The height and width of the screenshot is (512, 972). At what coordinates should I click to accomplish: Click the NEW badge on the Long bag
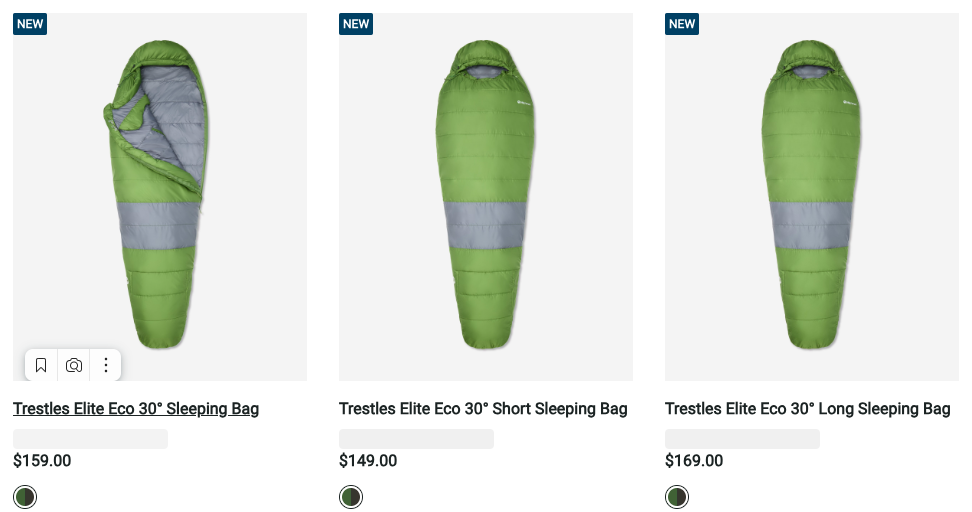pyautogui.click(x=682, y=24)
